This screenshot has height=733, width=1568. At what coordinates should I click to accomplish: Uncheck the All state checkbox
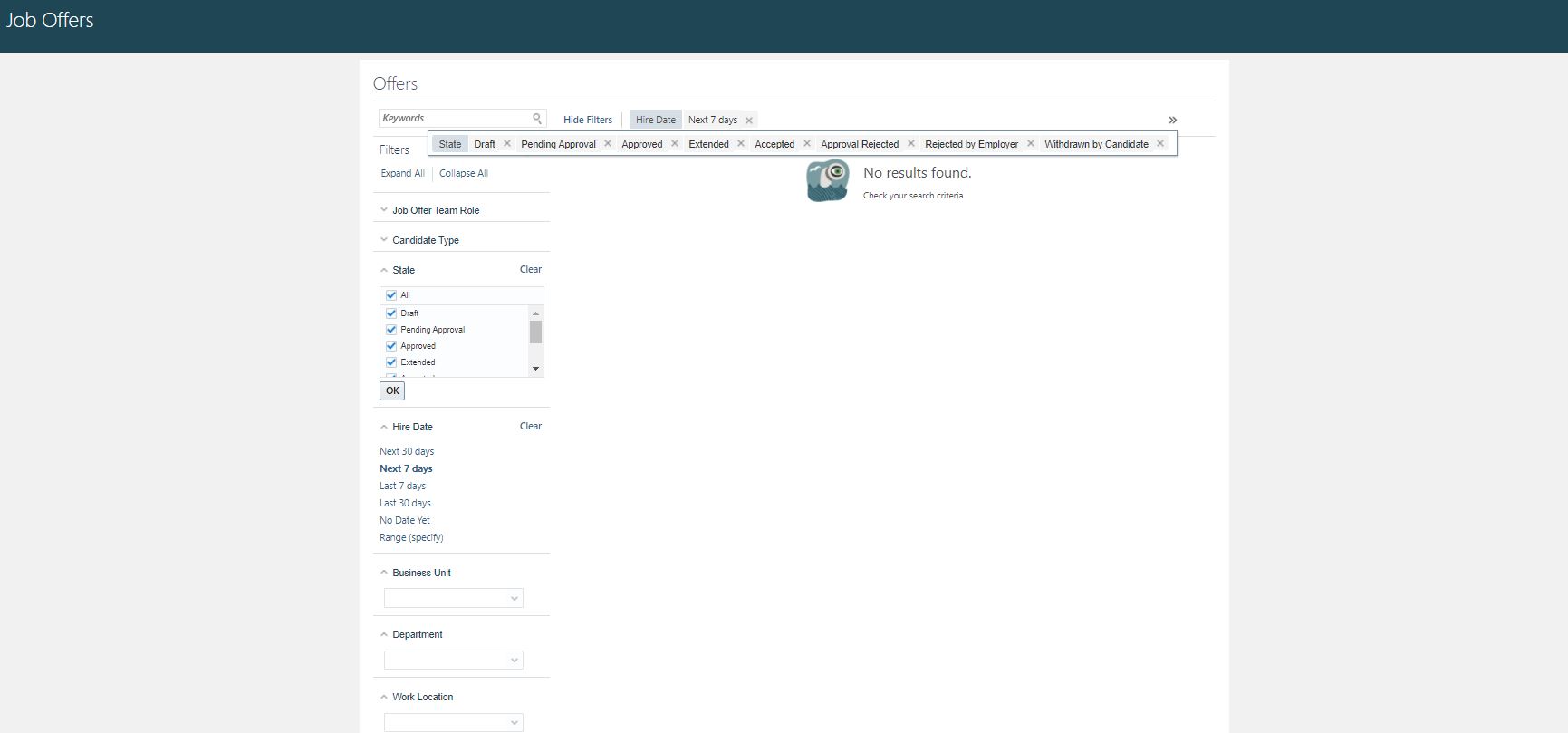click(391, 295)
